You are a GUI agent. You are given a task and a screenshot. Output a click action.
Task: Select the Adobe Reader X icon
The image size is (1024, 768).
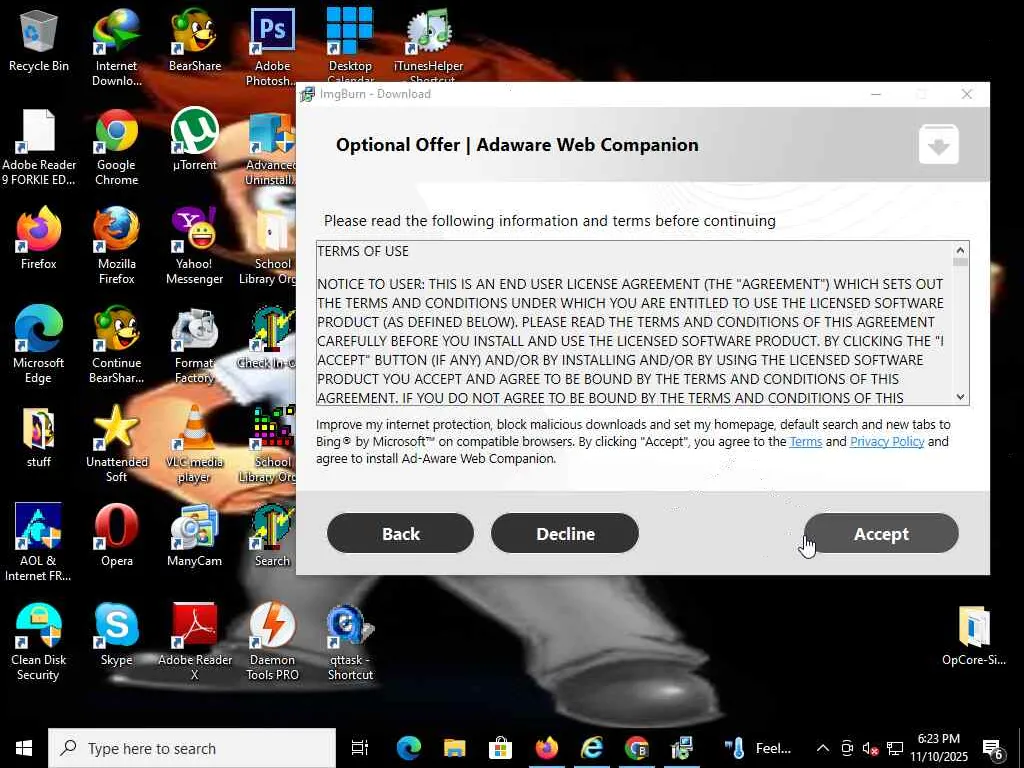[195, 641]
